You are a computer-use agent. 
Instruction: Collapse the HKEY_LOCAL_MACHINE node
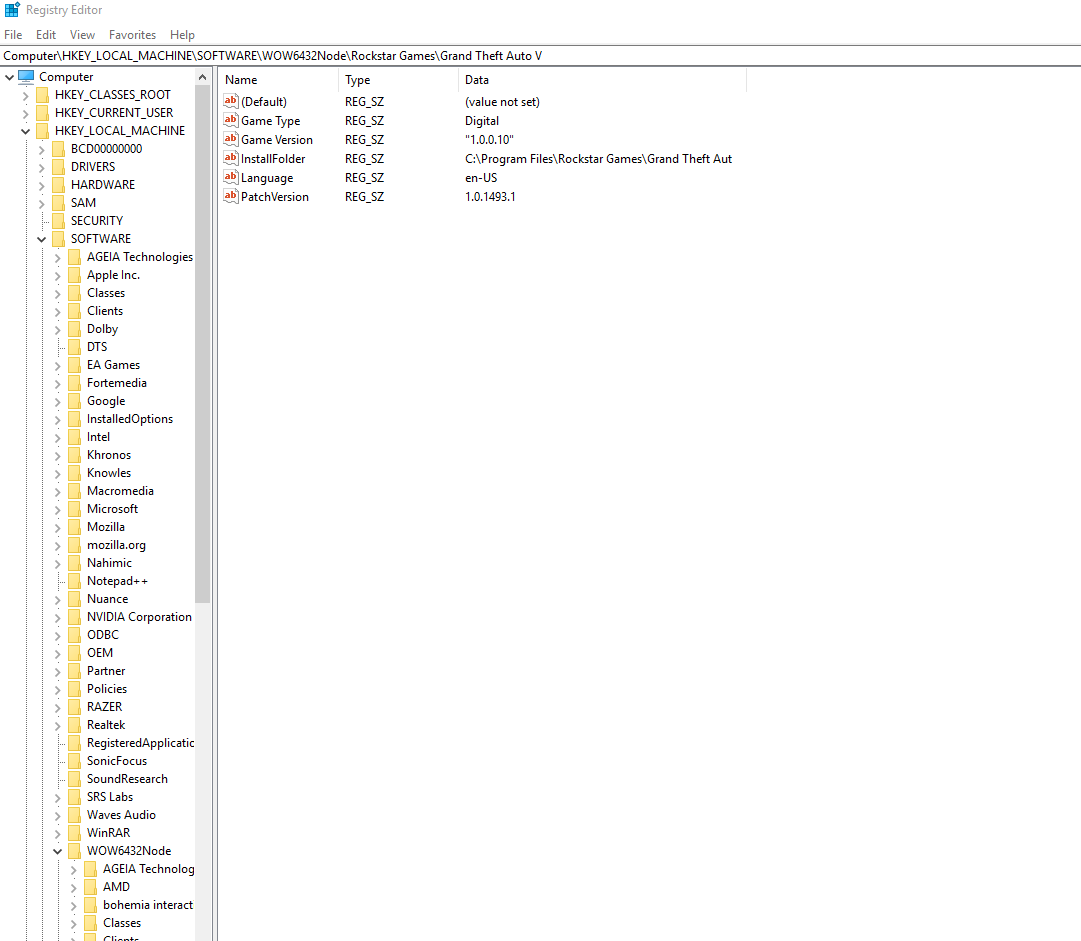click(x=26, y=131)
